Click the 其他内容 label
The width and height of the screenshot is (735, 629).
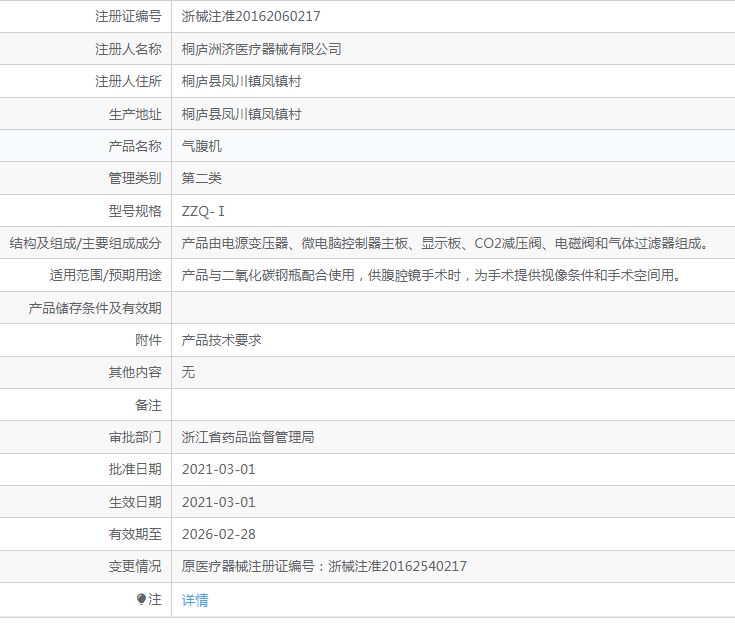tap(135, 373)
